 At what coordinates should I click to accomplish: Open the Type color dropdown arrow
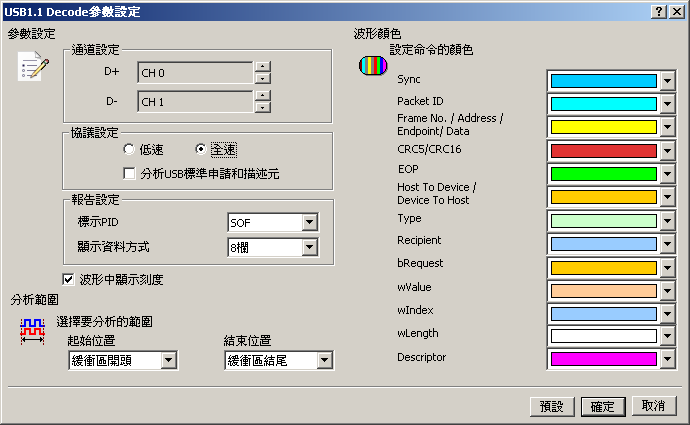668,221
